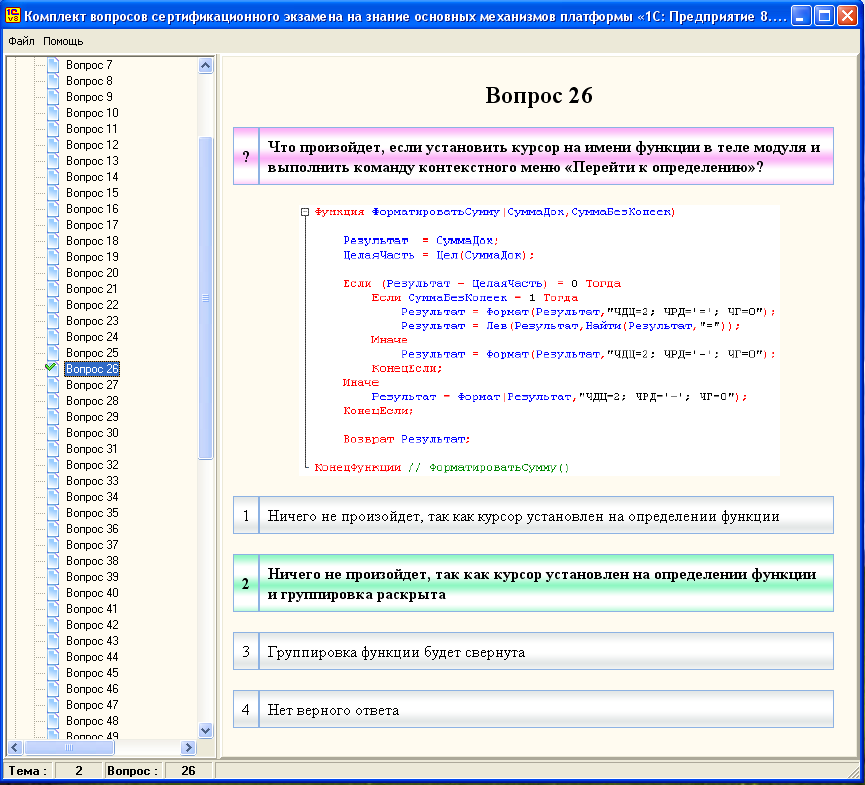
Task: Open Вопрос 27 in the tree
Action: tap(92, 385)
